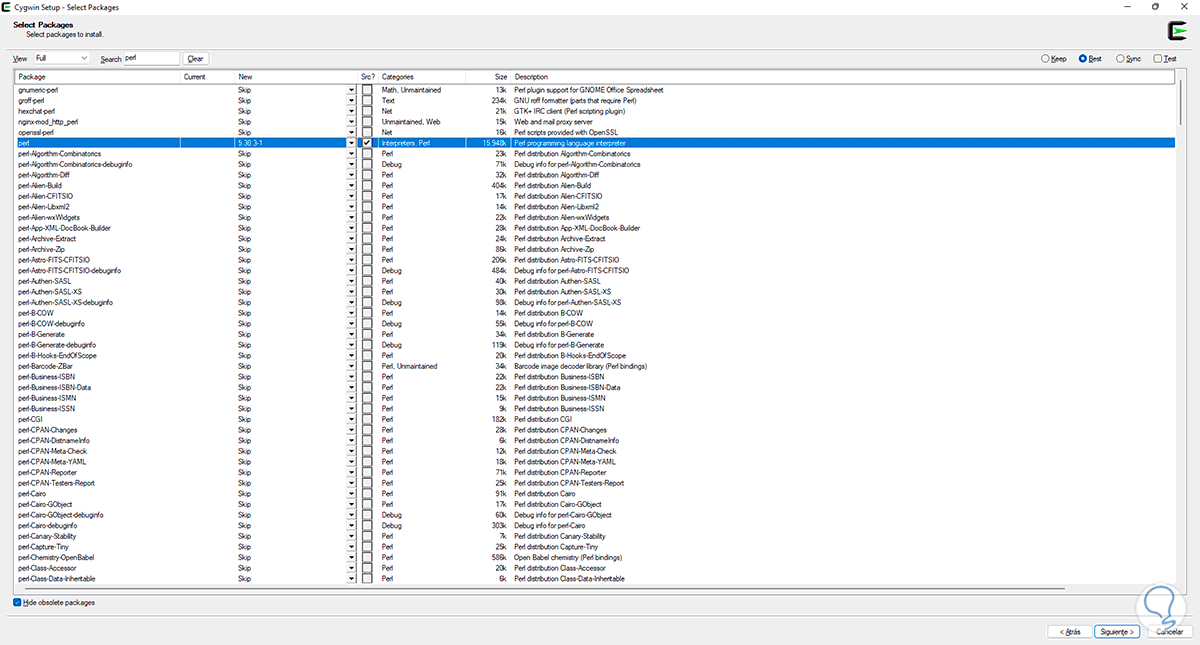Proceed with the Siguiente button
This screenshot has height=645, width=1200.
point(1116,631)
